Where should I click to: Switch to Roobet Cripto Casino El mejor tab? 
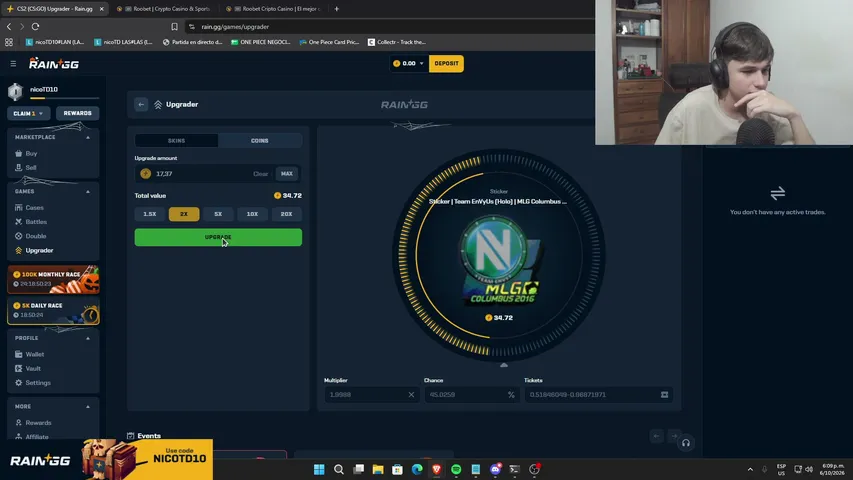pos(273,9)
